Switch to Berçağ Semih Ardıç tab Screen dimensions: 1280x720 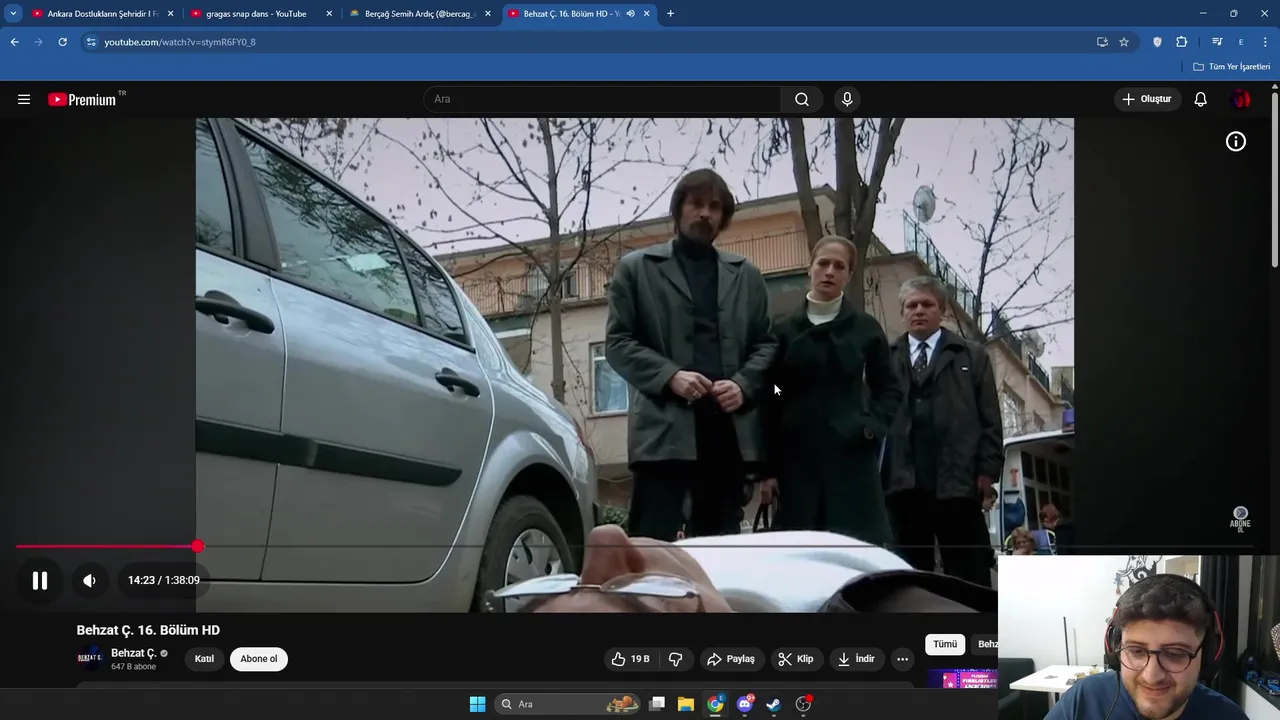pyautogui.click(x=418, y=14)
